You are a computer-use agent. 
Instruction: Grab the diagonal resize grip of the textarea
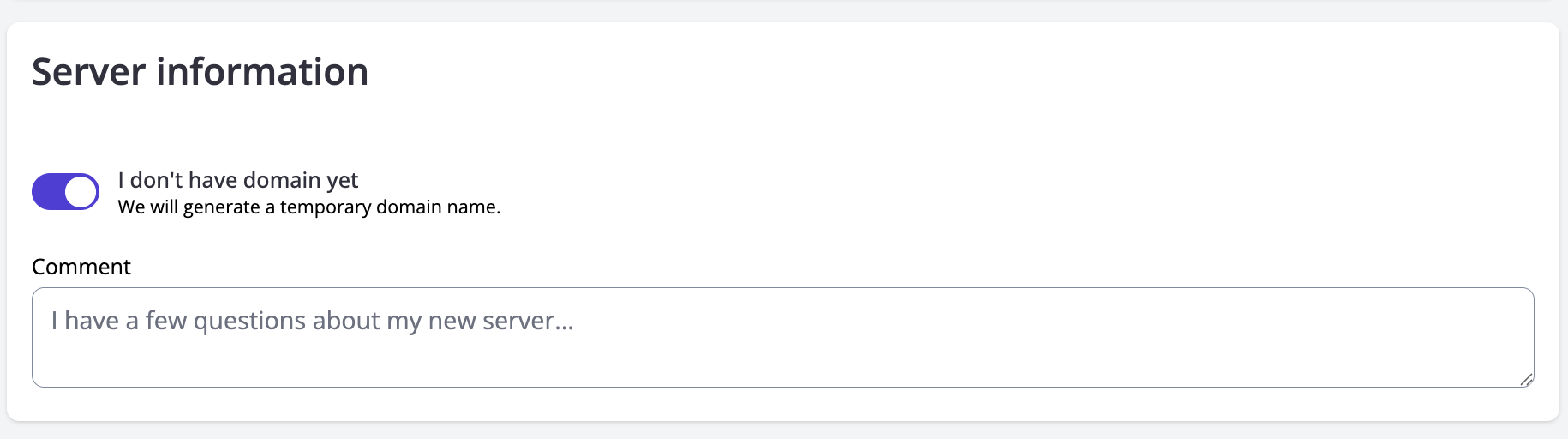(1526, 379)
